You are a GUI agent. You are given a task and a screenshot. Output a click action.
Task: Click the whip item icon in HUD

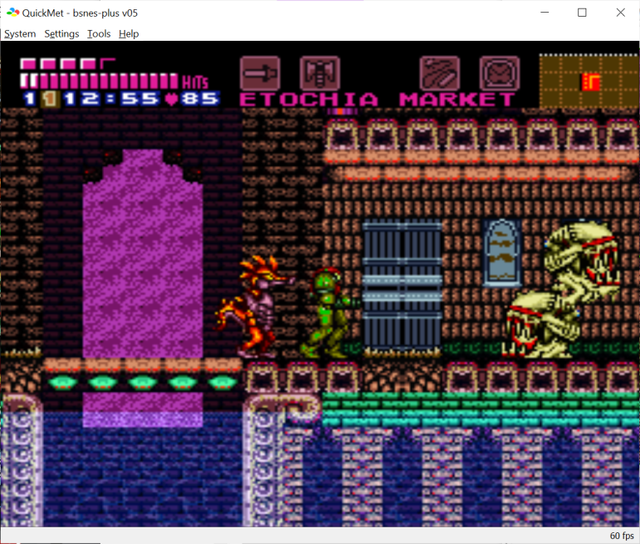(440, 73)
